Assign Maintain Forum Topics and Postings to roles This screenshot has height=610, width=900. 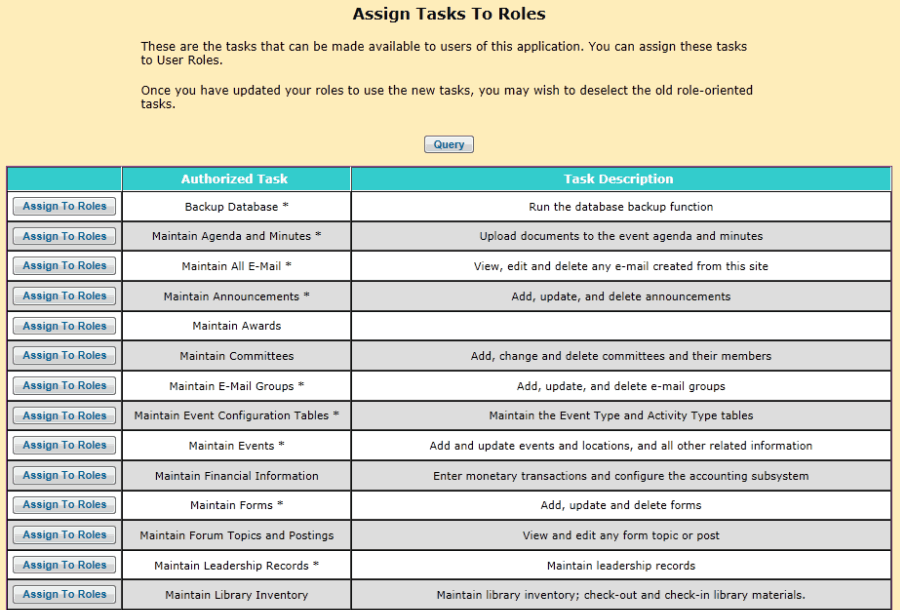[x=64, y=535]
